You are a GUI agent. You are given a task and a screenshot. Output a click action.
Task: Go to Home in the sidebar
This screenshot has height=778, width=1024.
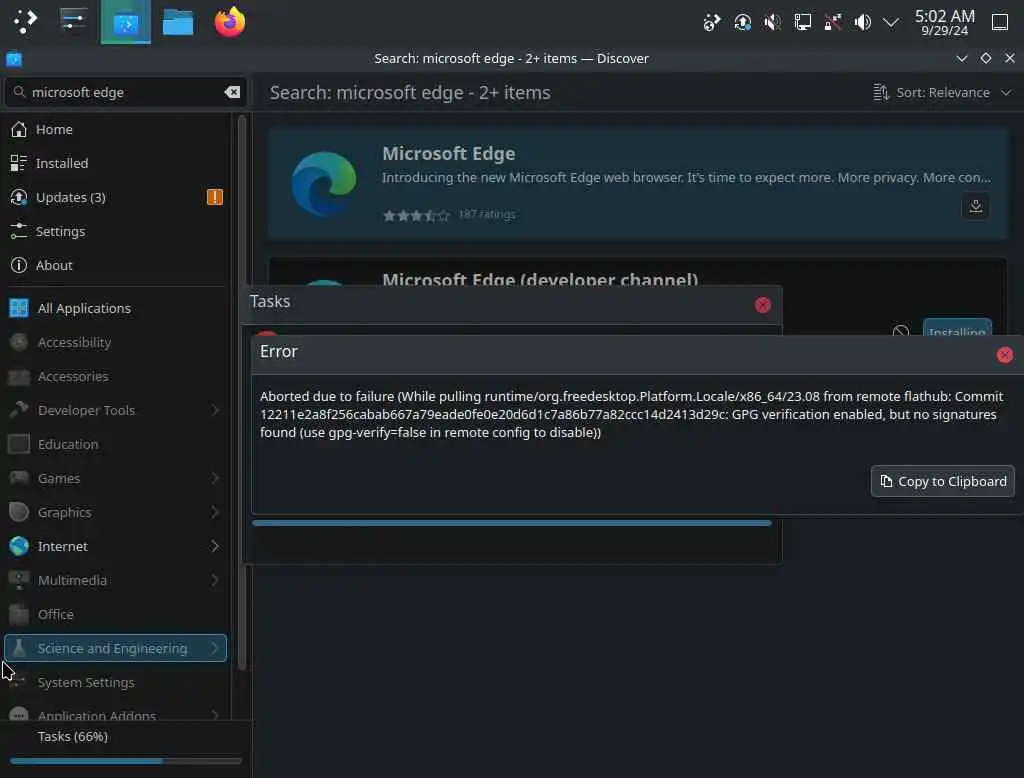coord(116,129)
